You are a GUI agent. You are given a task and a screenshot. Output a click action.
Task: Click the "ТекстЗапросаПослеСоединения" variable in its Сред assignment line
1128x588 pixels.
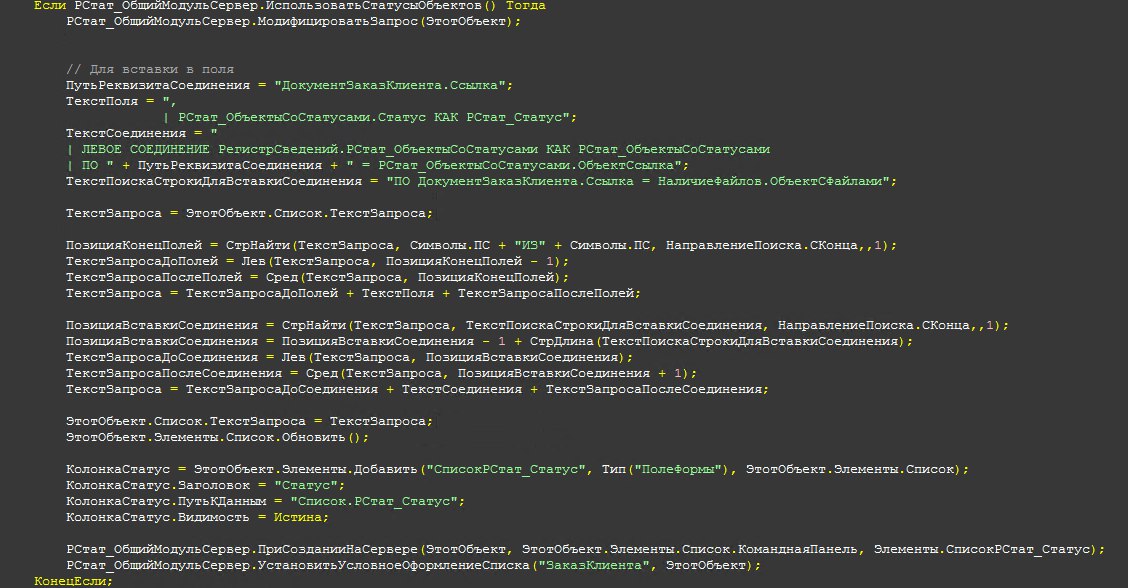pos(173,374)
